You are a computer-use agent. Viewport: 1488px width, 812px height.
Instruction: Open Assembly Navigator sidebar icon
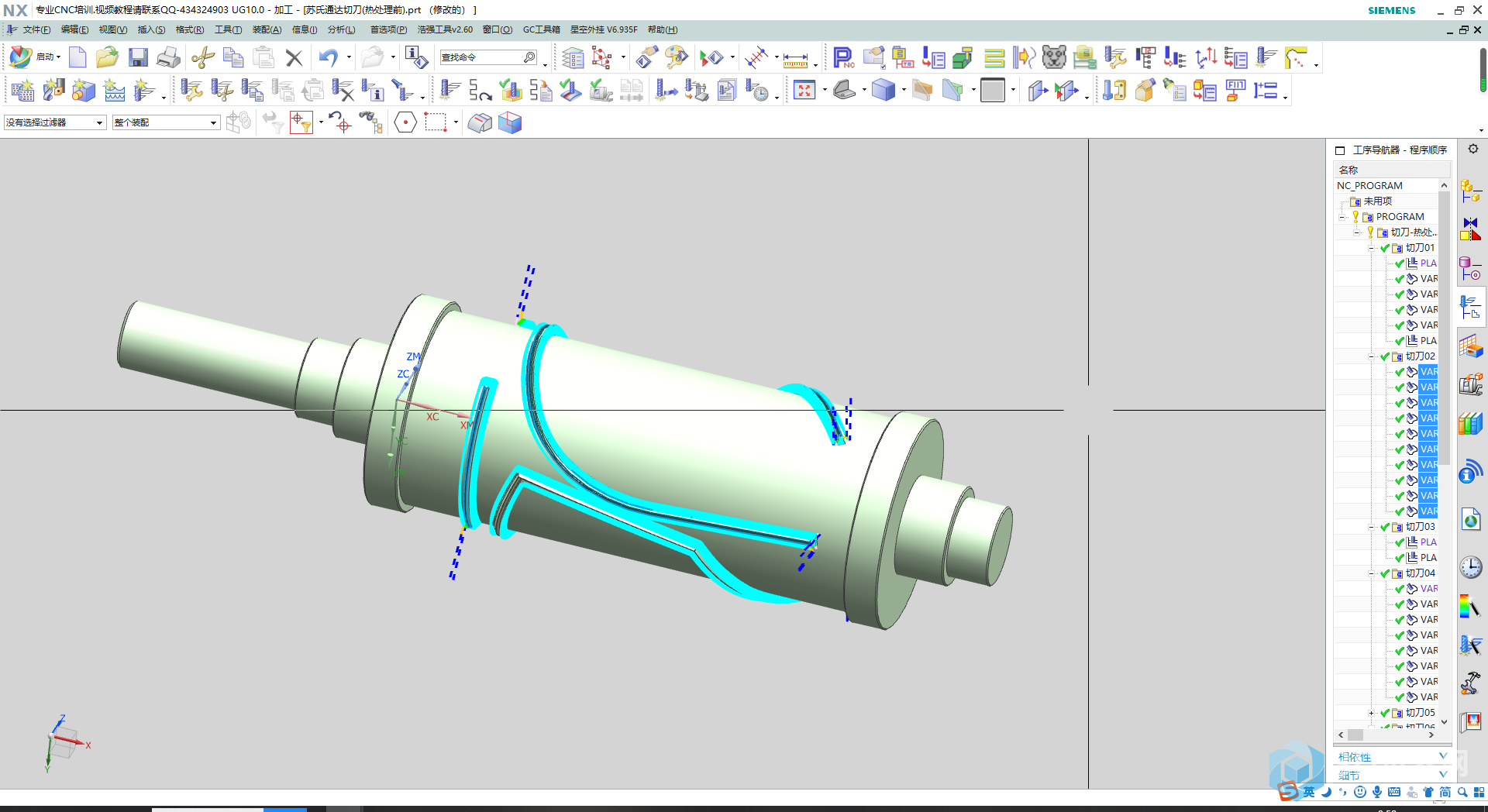[x=1470, y=190]
